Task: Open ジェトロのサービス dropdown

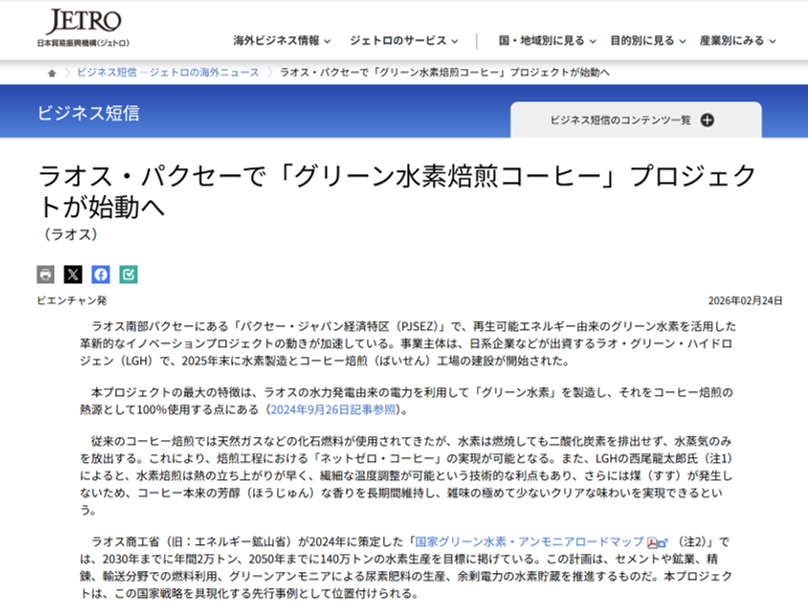Action: (x=404, y=41)
